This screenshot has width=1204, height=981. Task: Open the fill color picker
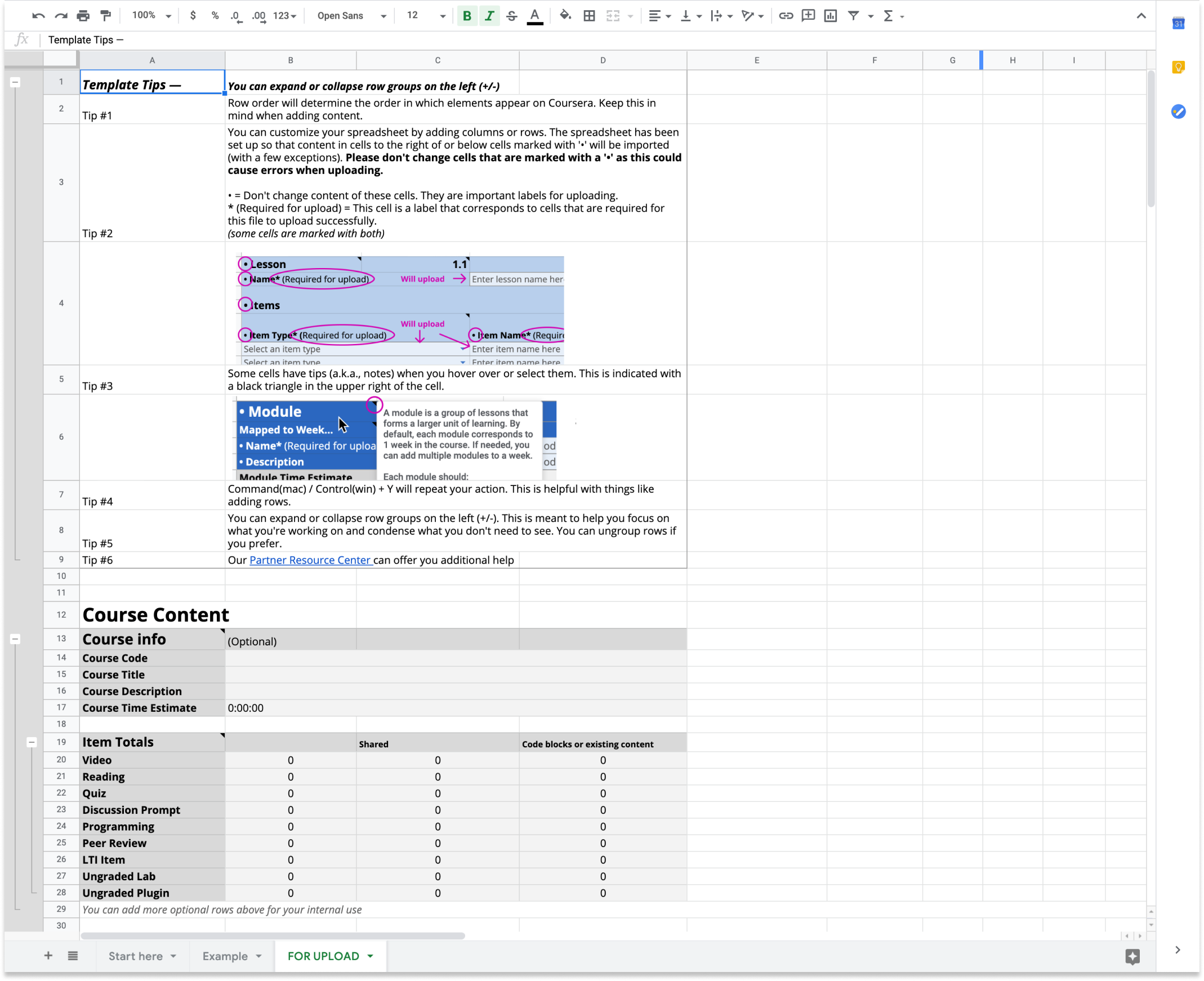[565, 16]
